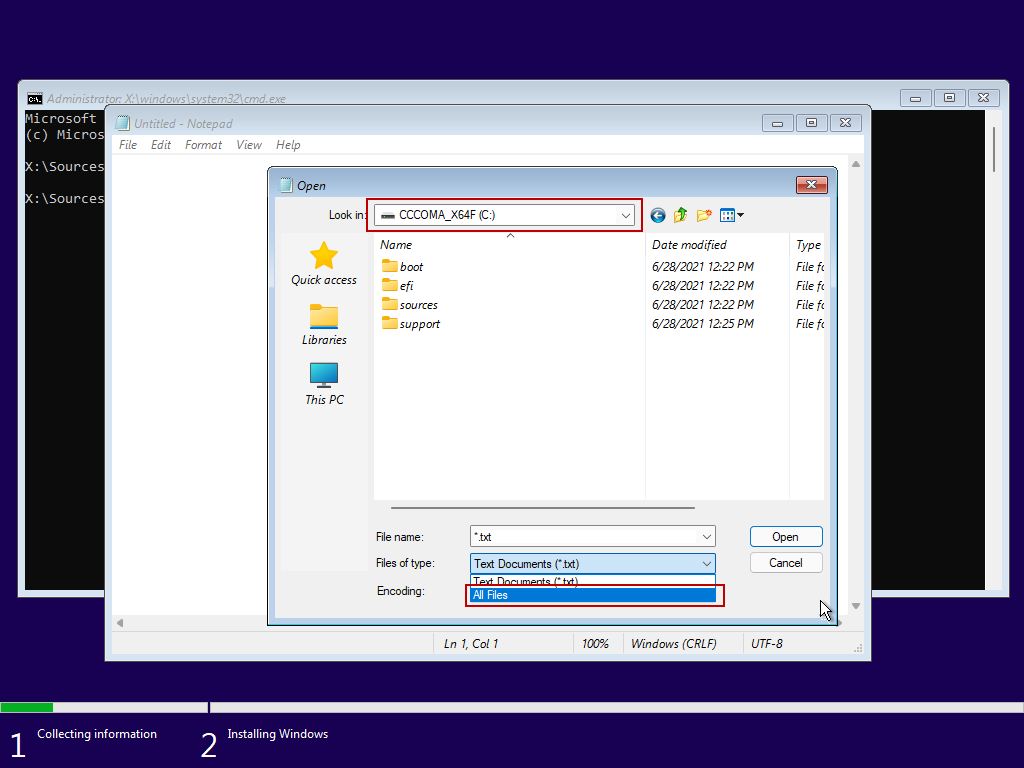
Task: Click in the File name field
Action: coord(584,537)
